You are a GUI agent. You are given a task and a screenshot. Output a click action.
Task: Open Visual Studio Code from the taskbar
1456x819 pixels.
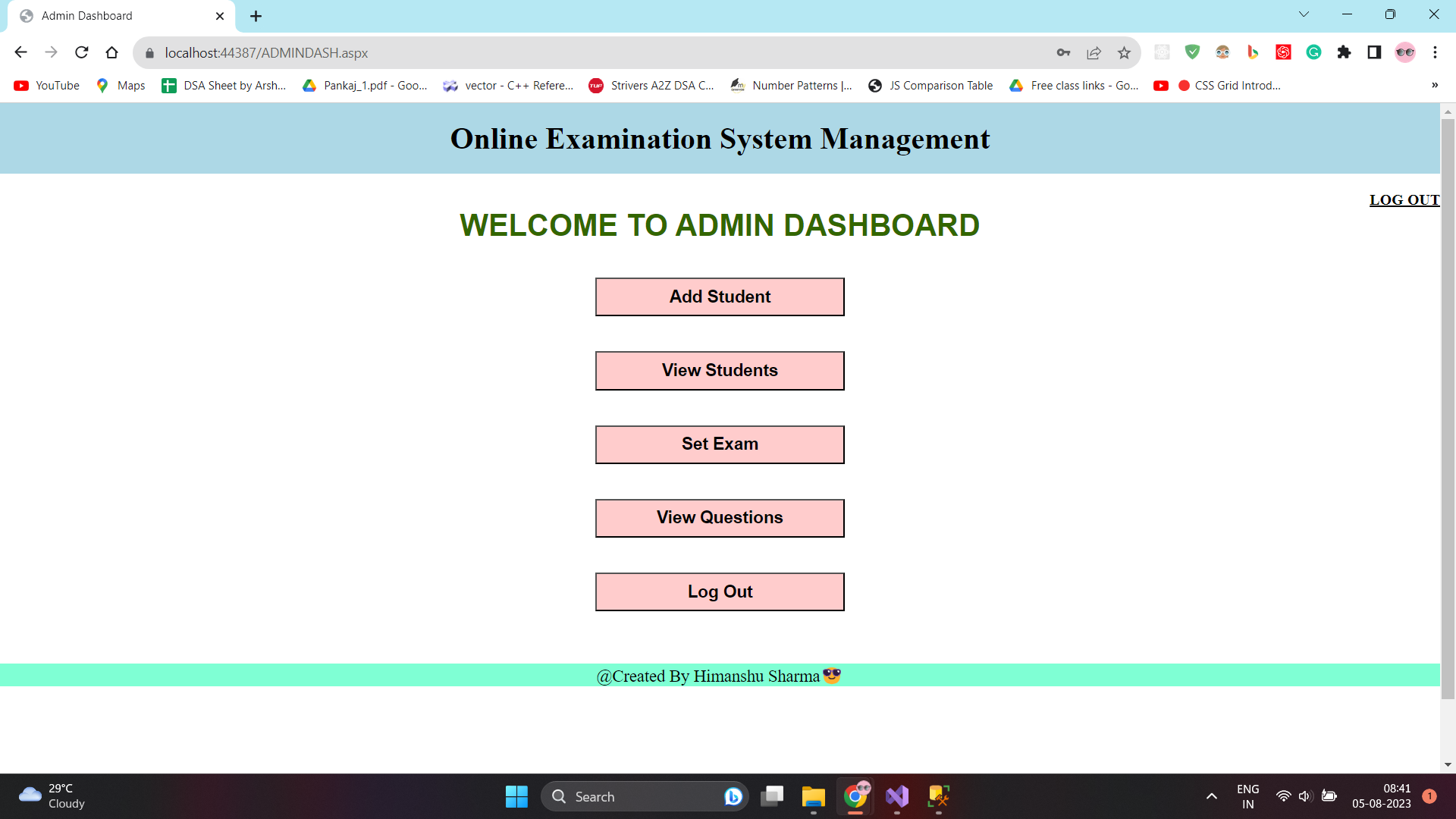pyautogui.click(x=897, y=796)
